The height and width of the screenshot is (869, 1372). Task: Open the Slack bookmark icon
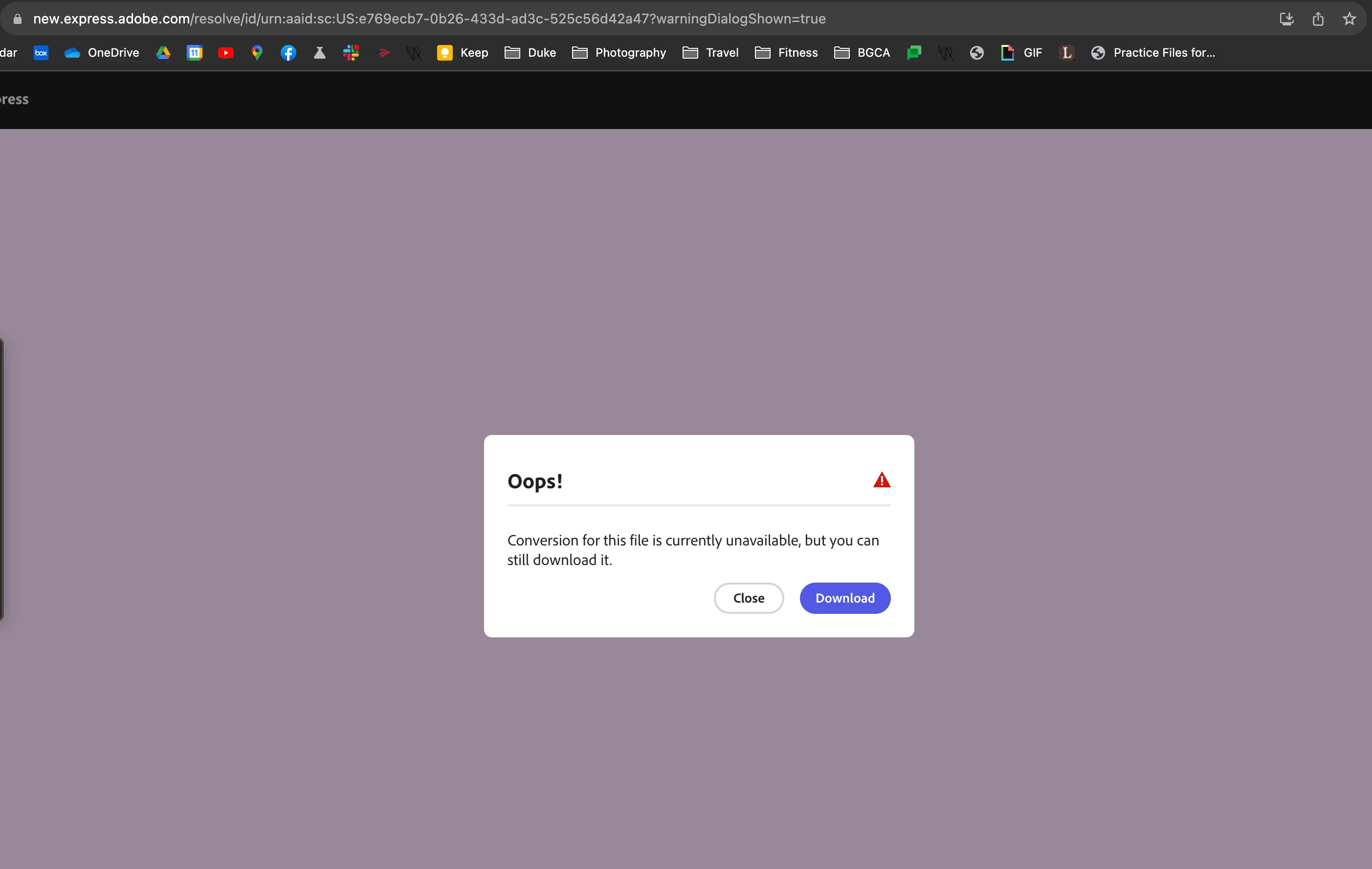pos(351,52)
